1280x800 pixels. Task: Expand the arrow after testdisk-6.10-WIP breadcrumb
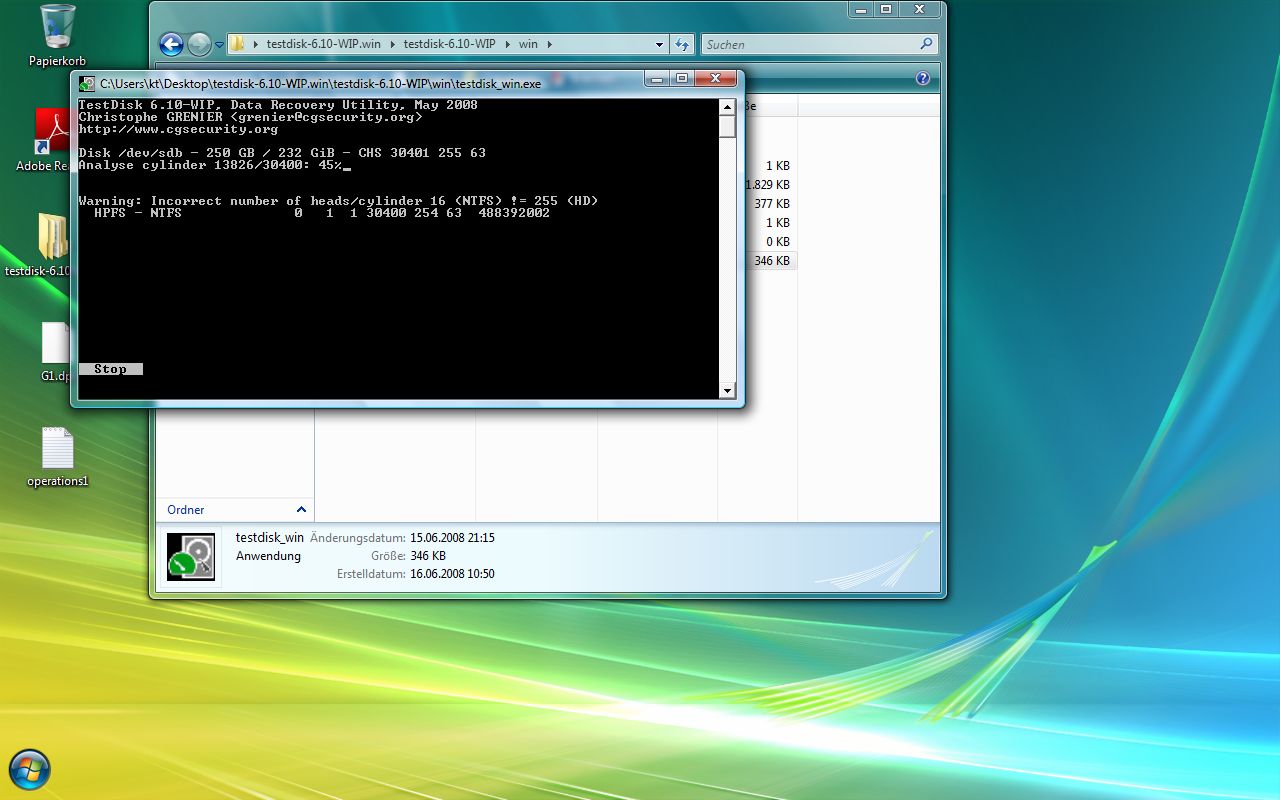click(x=507, y=44)
